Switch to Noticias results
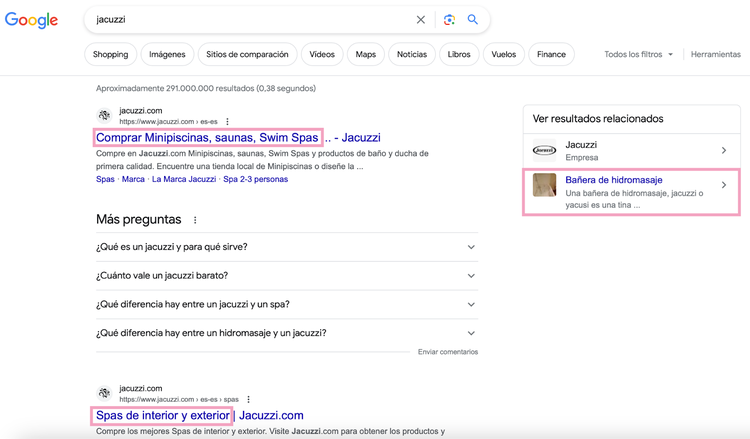This screenshot has height=439, width=750. pyautogui.click(x=412, y=55)
